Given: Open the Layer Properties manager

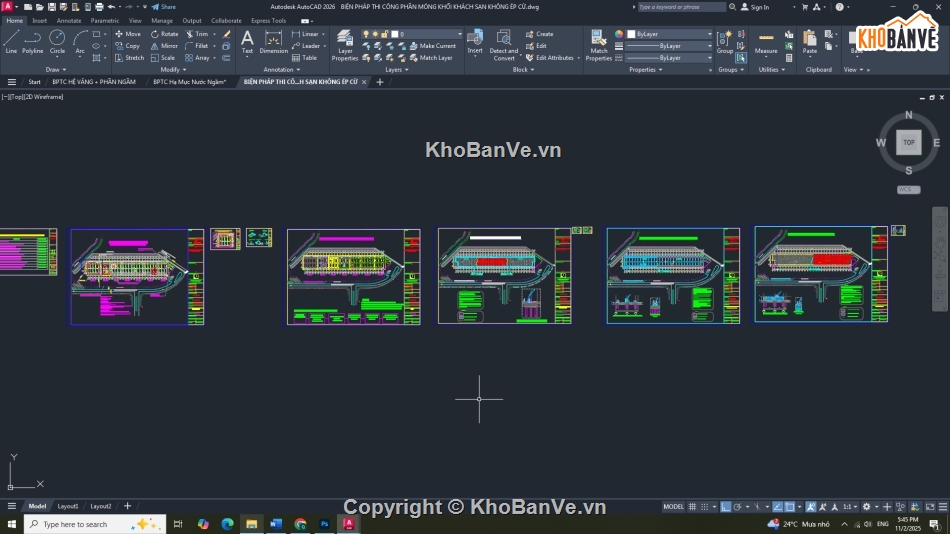Looking at the screenshot, I should tap(345, 45).
